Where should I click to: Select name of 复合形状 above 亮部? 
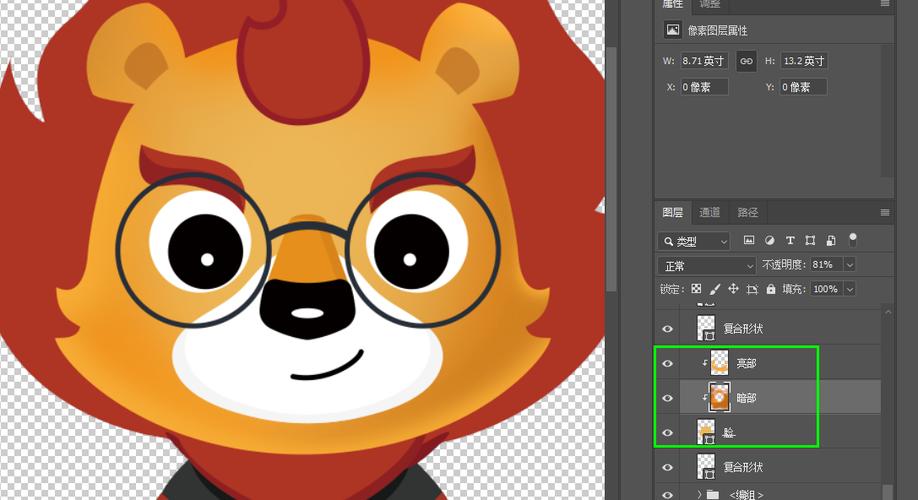pyautogui.click(x=743, y=329)
